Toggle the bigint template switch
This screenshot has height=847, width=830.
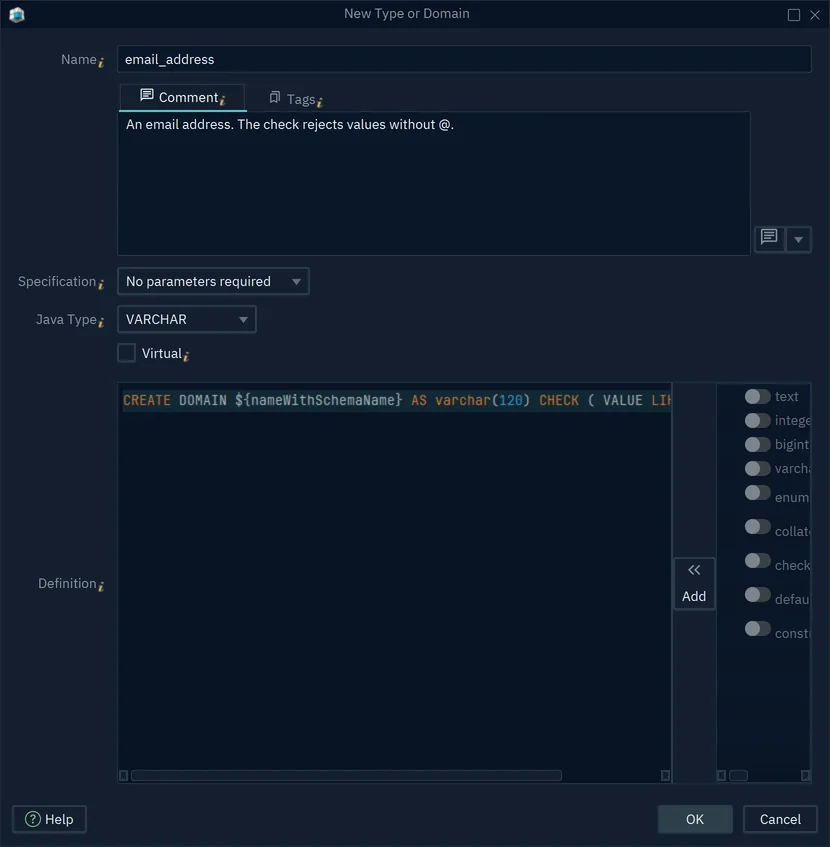757,444
